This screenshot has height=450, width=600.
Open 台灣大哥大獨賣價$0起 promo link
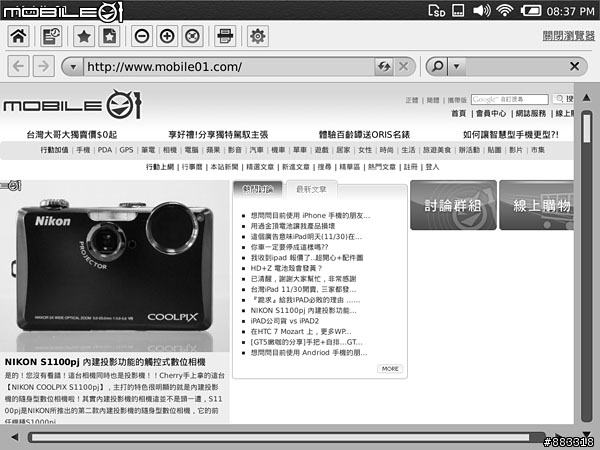[72, 135]
